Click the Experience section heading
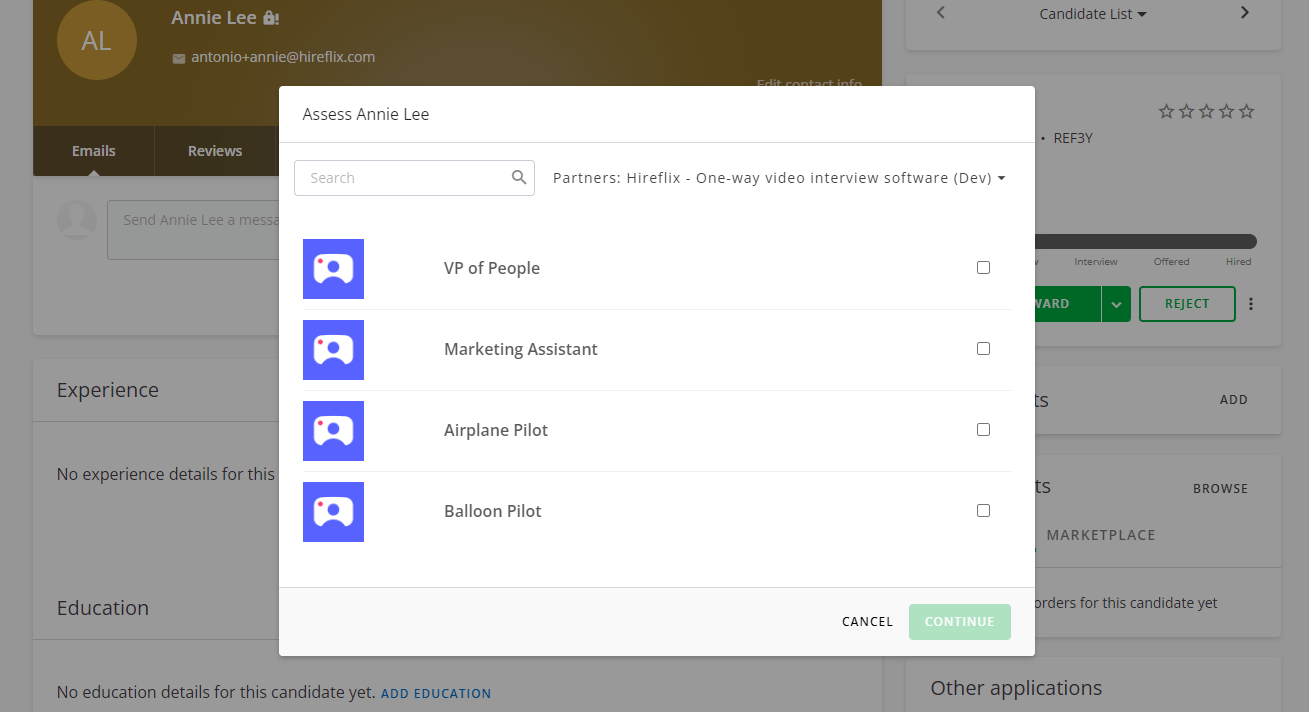 (x=108, y=390)
